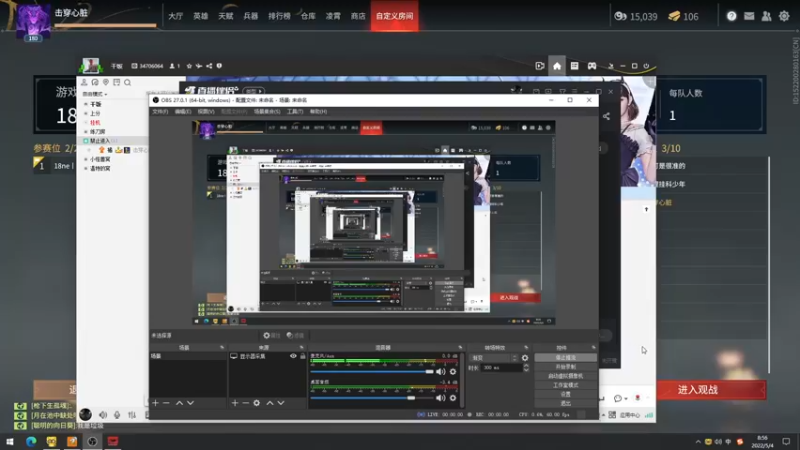Toggle lock of display capture source
Screen dimensions: 800x450
[303, 356]
